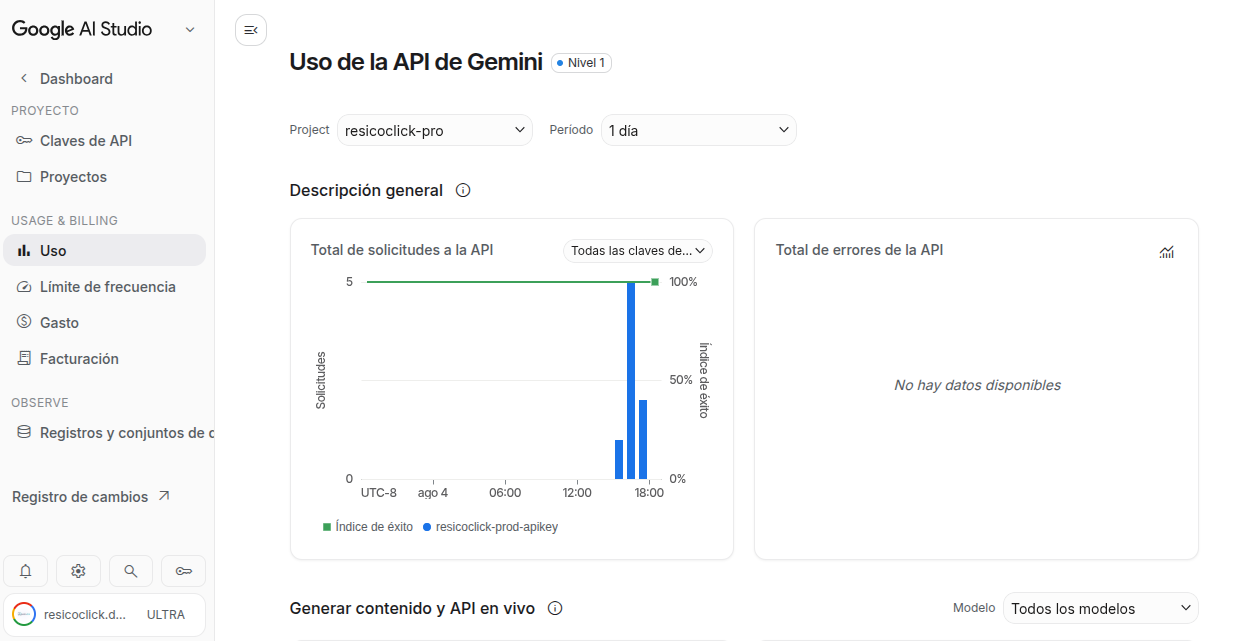Click 'Uso de la API de Gemini' heading
The image size is (1254, 641).
[416, 62]
